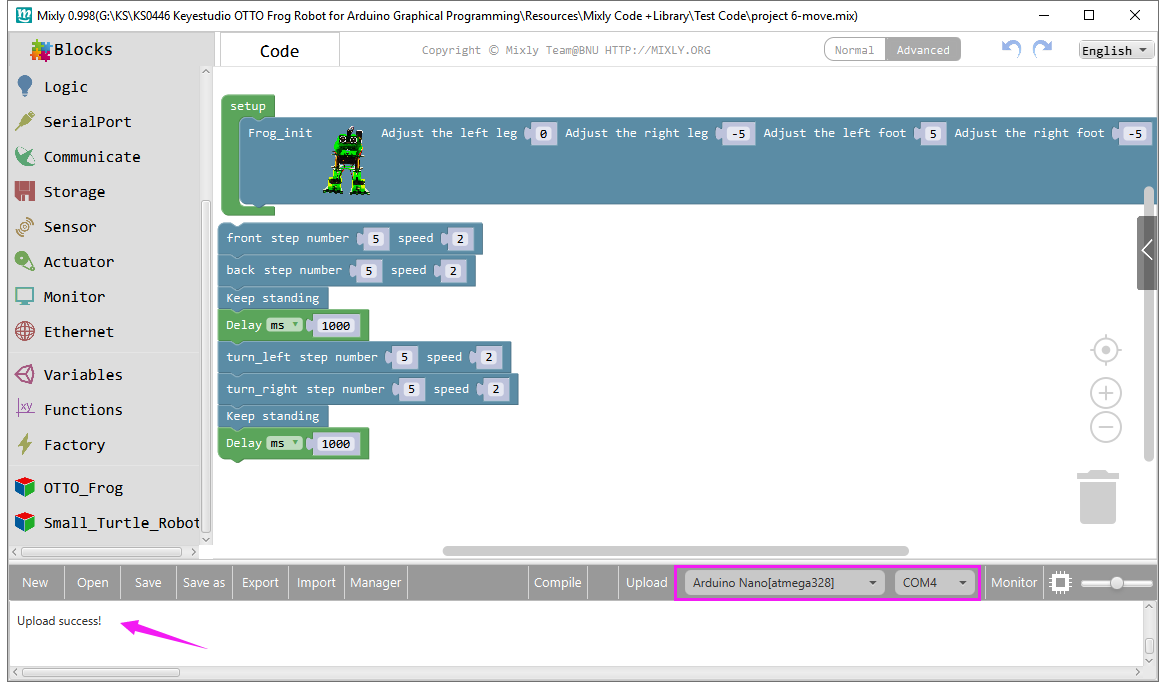Click the turn_left speed value field

point(489,358)
